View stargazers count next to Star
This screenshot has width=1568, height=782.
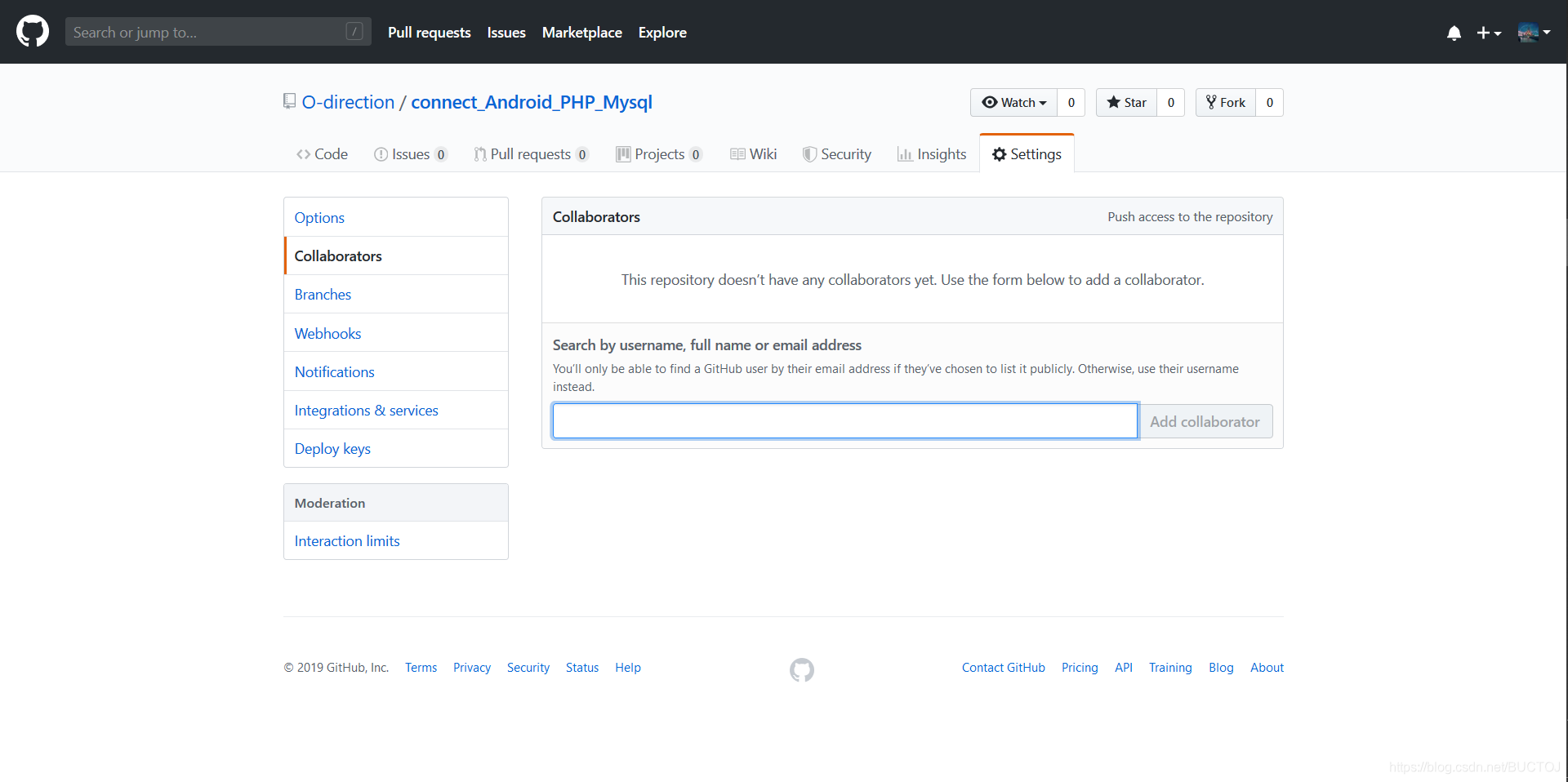(1170, 102)
